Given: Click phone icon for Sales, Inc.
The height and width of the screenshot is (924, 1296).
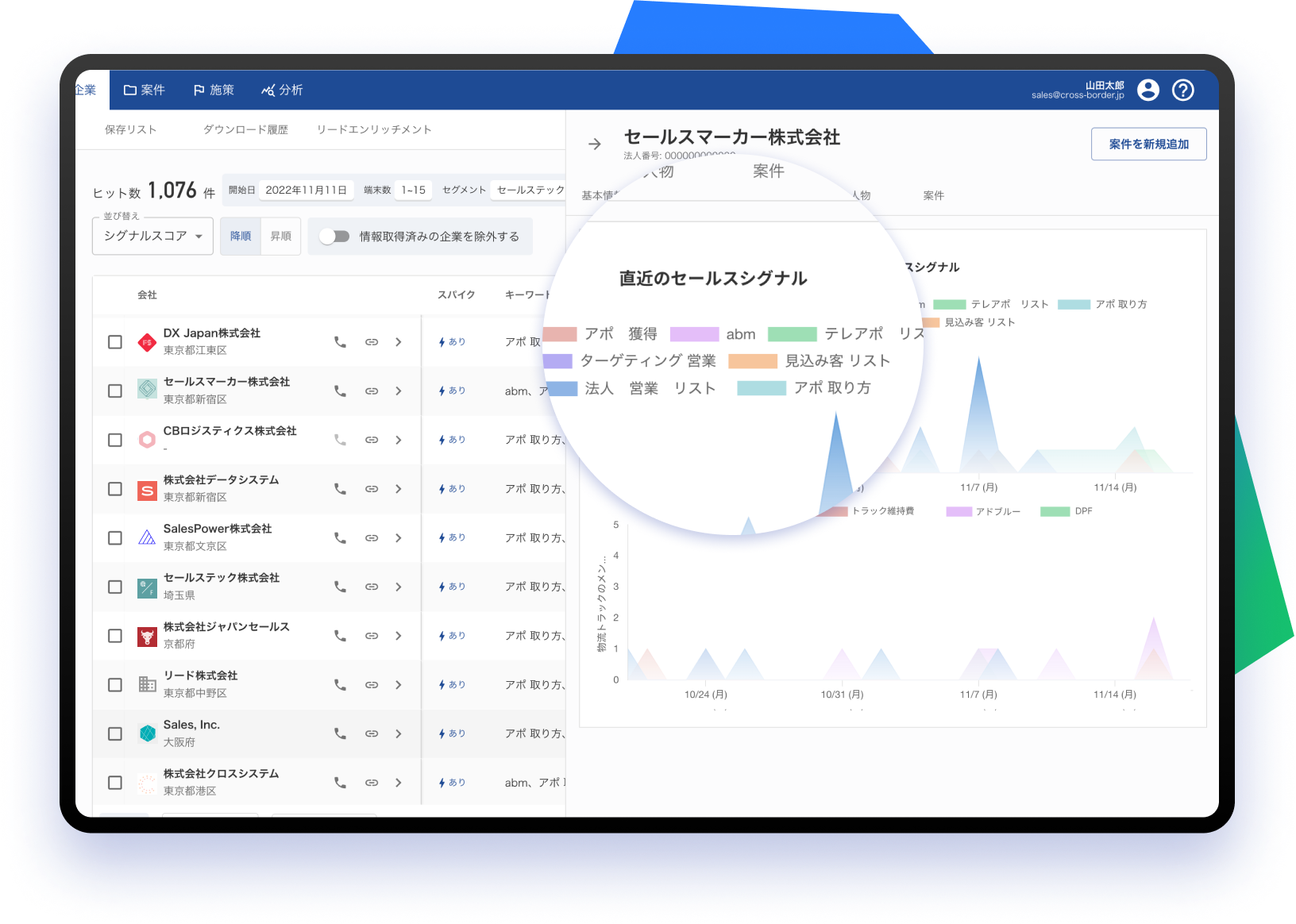Looking at the screenshot, I should pos(340,733).
